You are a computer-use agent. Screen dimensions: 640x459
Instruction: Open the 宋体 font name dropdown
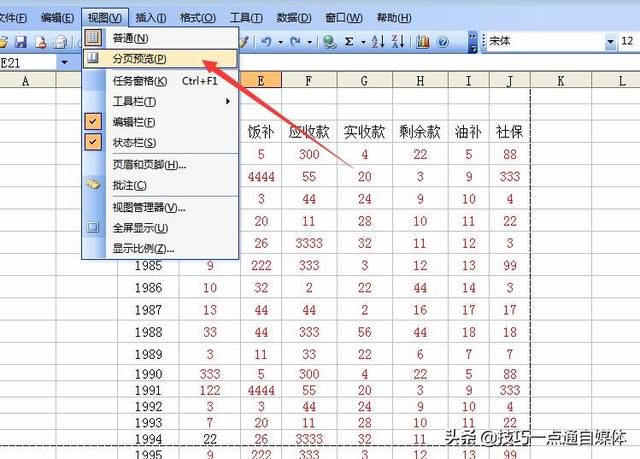click(610, 41)
